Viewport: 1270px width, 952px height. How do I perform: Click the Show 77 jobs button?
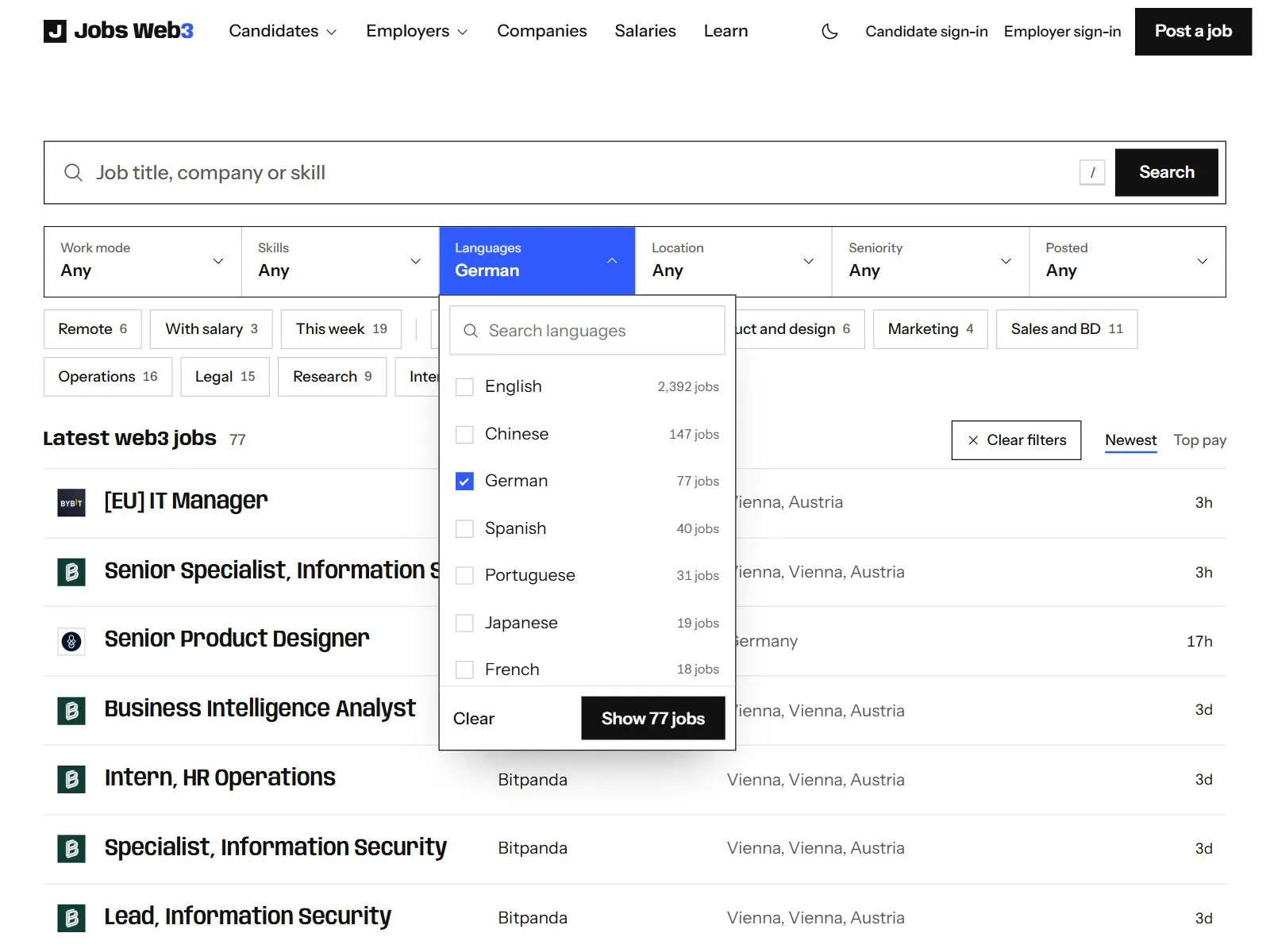653,718
